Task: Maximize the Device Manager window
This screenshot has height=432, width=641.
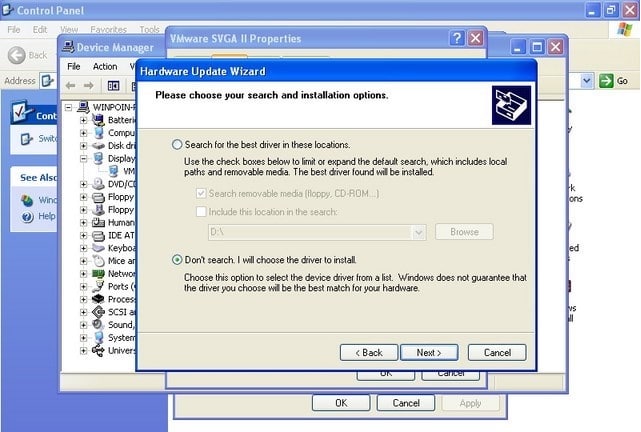Action: 537,47
